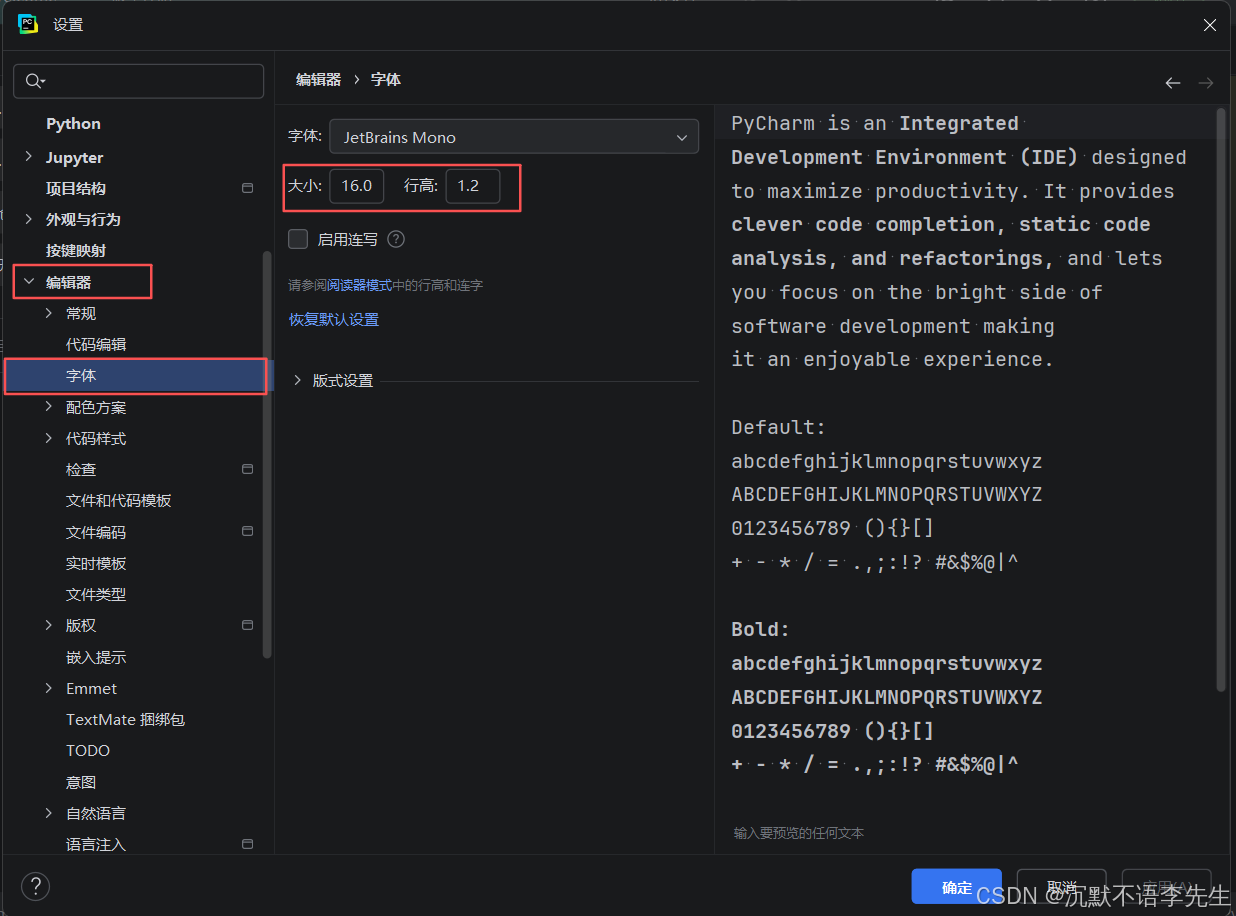Click the 大小 font size field

(x=357, y=186)
